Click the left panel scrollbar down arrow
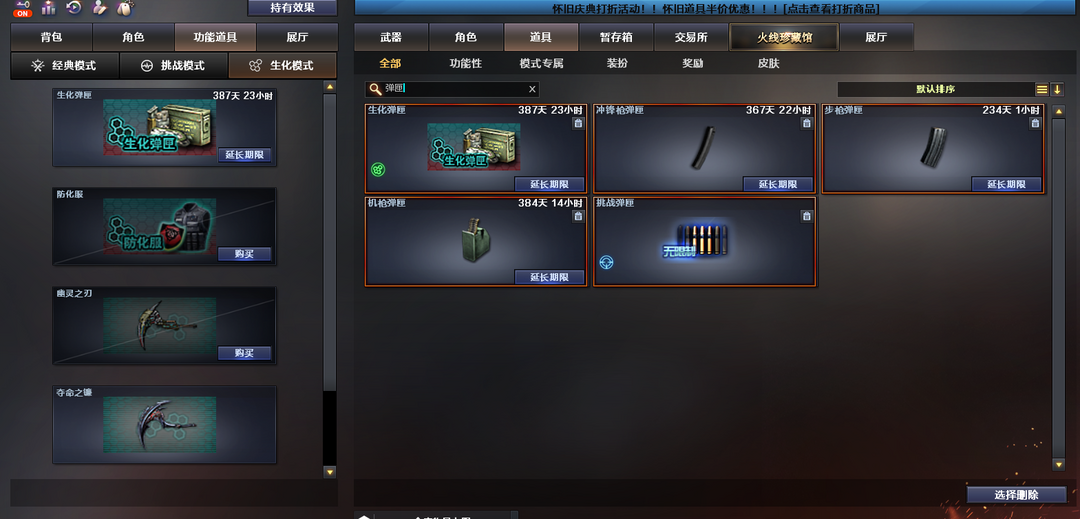This screenshot has width=1080, height=519. point(329,472)
